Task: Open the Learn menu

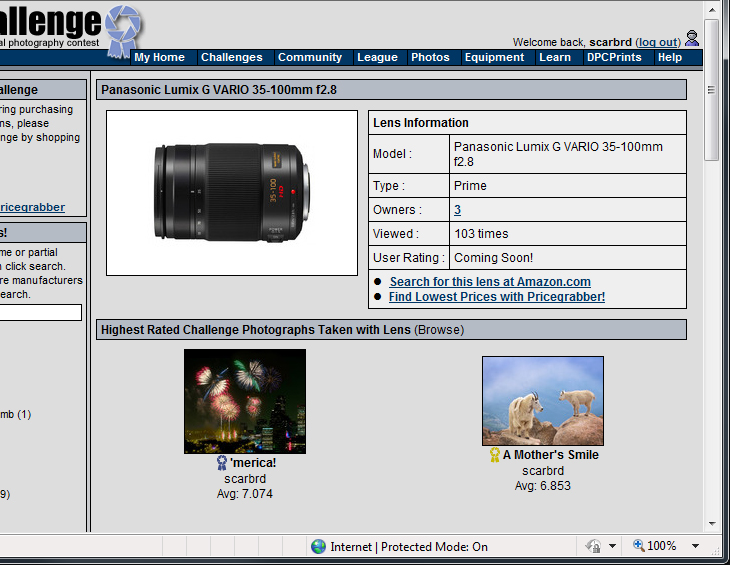Action: tap(555, 57)
